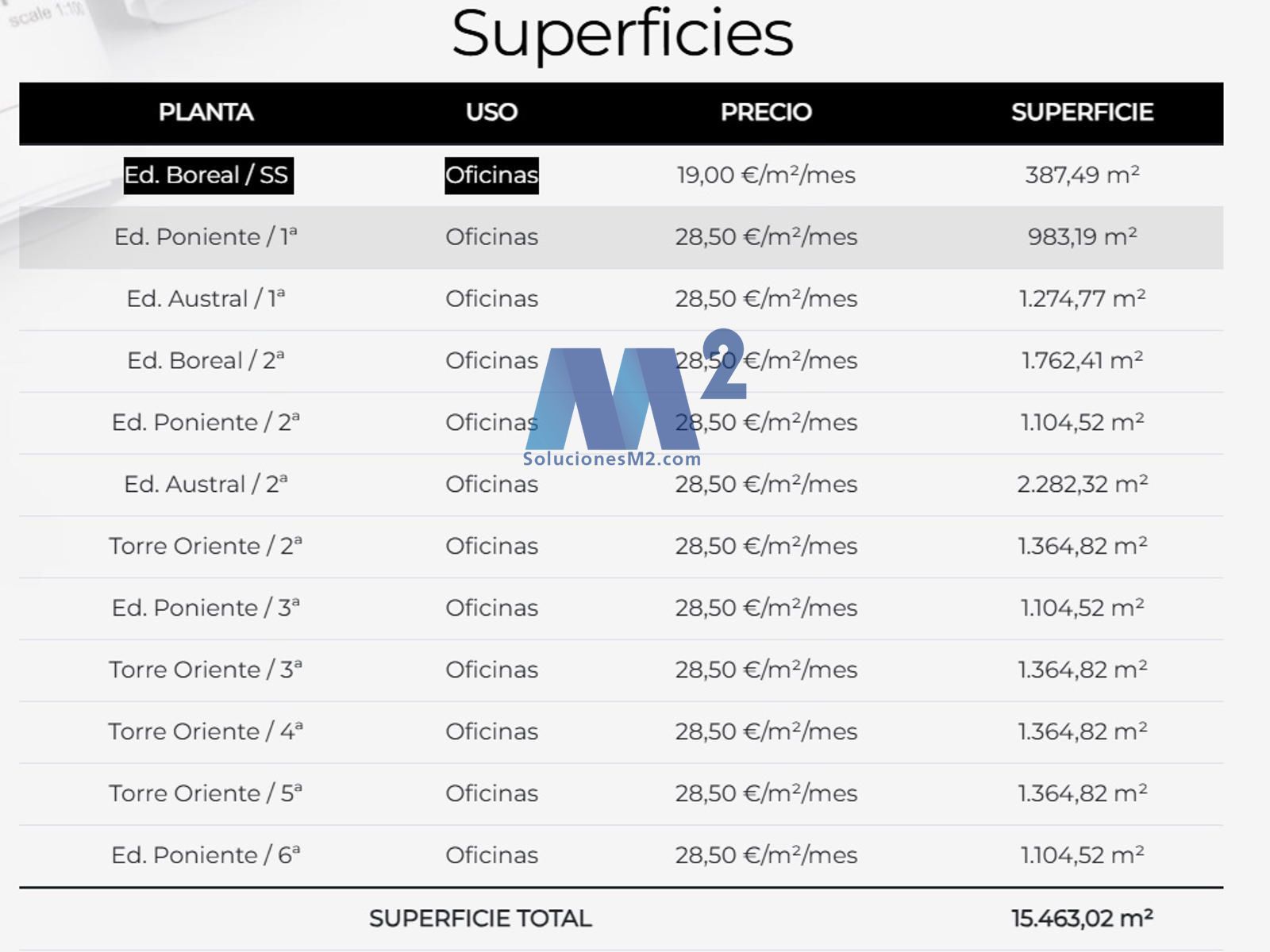Select the 15.463,02 m² total value
This screenshot has width=1270, height=952.
click(1082, 919)
